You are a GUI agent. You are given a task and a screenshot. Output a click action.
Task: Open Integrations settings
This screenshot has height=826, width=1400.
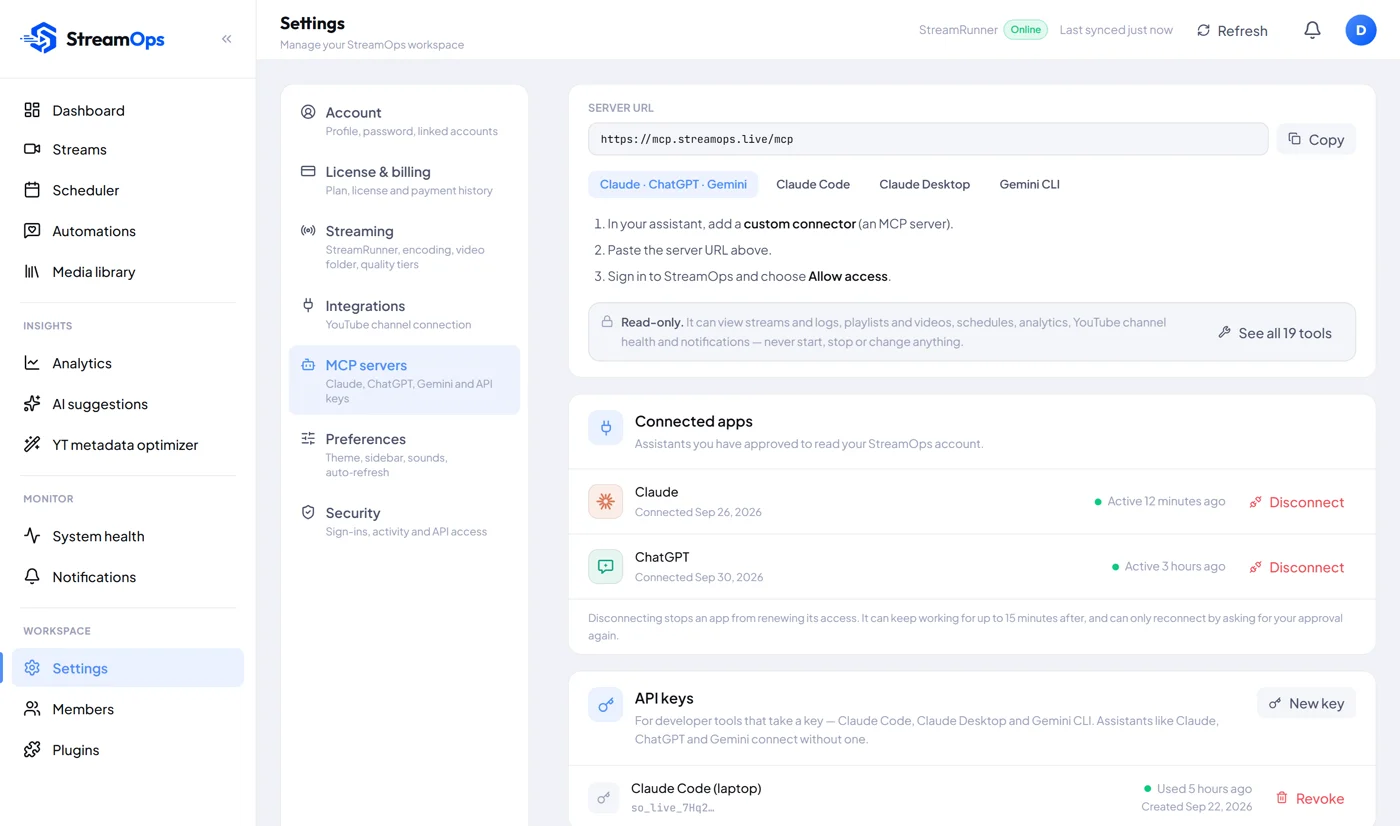point(404,314)
